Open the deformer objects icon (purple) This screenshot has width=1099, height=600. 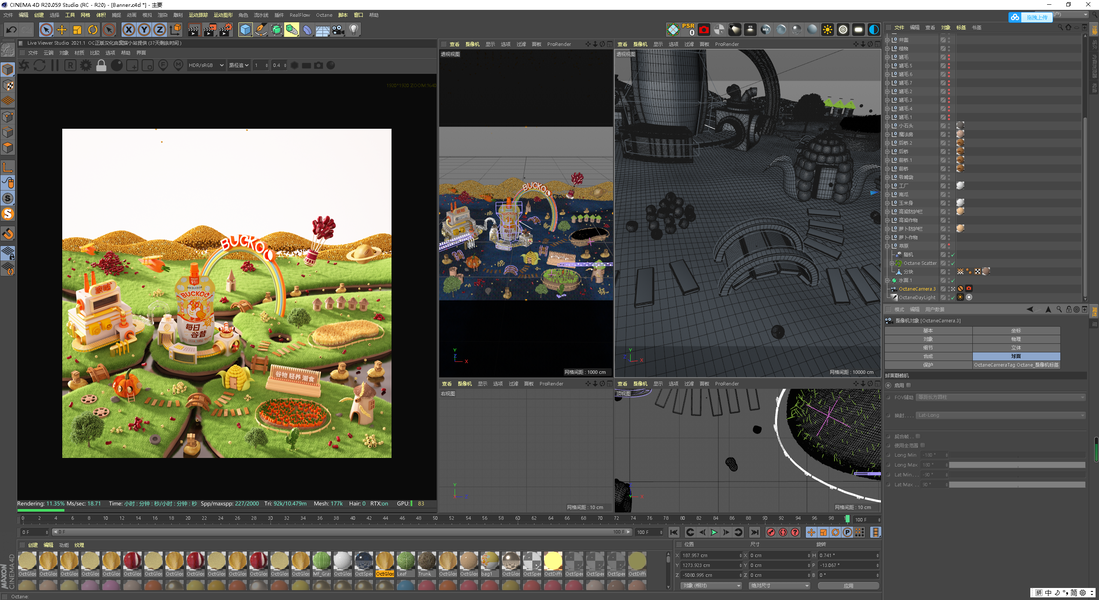[x=307, y=29]
